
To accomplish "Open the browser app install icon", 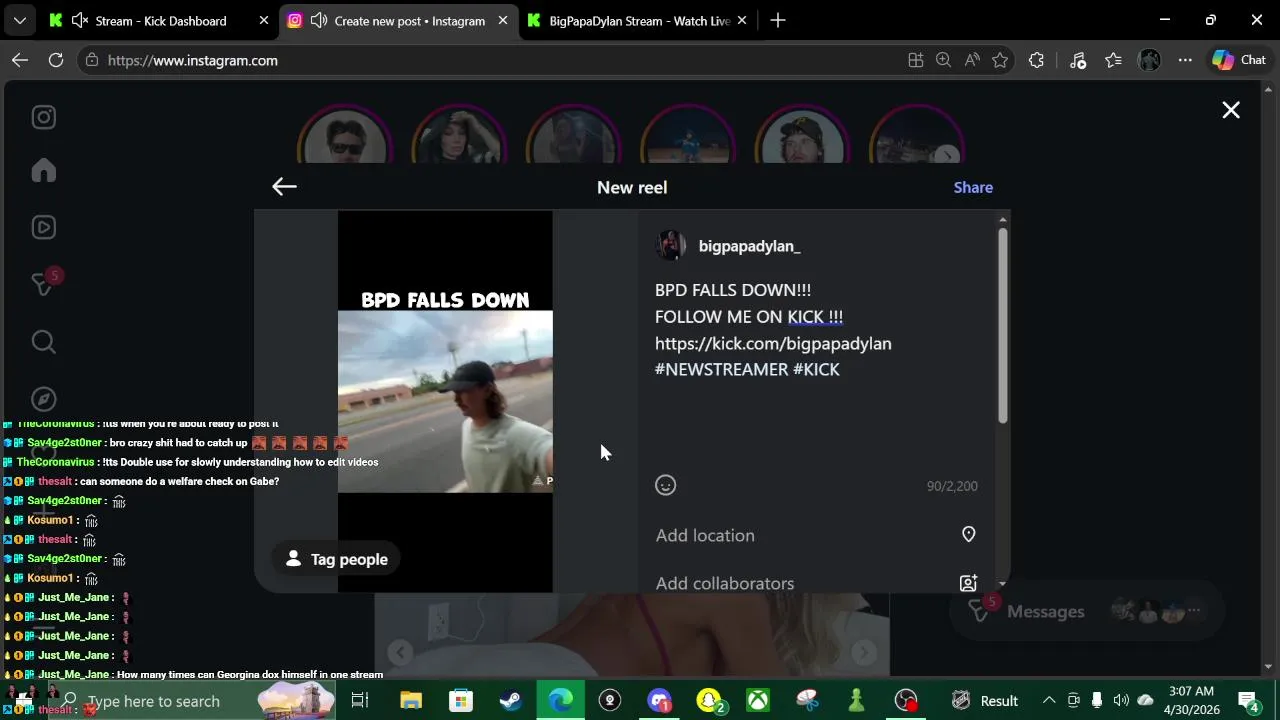I will 915,60.
